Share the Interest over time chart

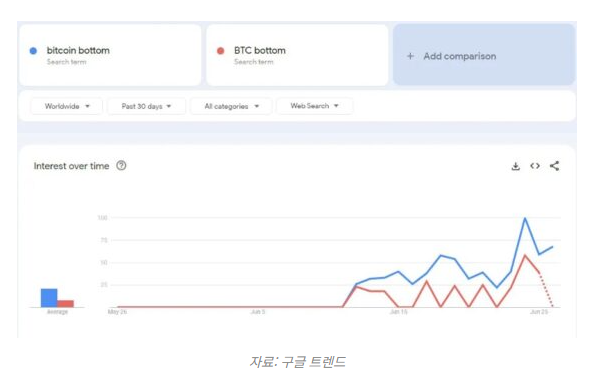coord(554,166)
